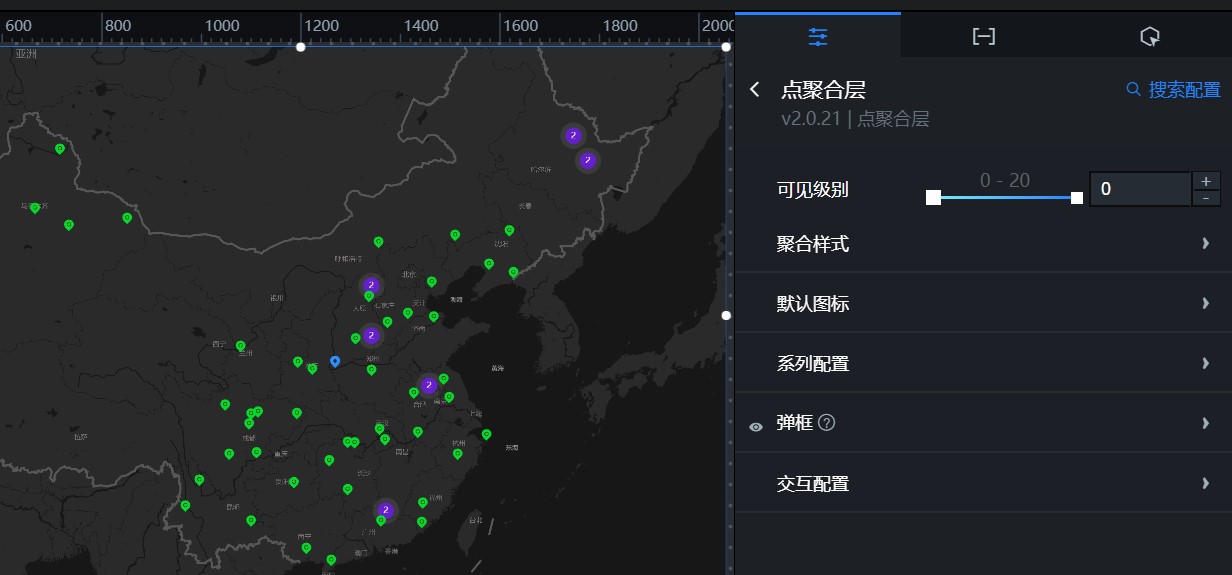Click the 可见级别 label

(812, 189)
